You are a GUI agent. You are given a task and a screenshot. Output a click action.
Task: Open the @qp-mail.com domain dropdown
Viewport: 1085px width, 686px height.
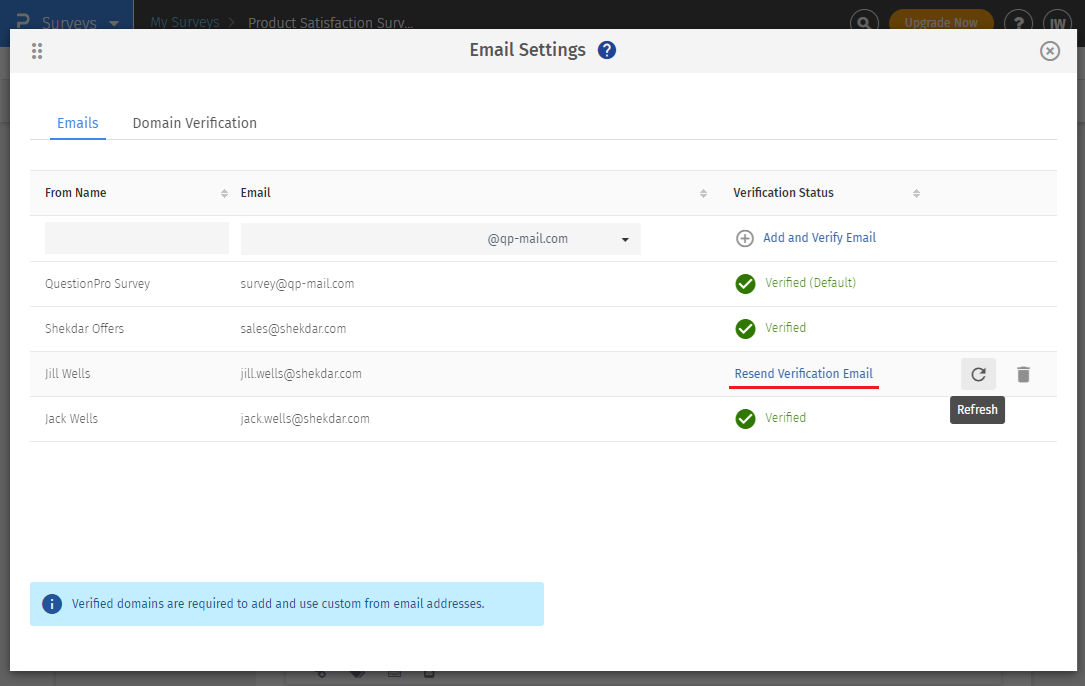click(625, 239)
